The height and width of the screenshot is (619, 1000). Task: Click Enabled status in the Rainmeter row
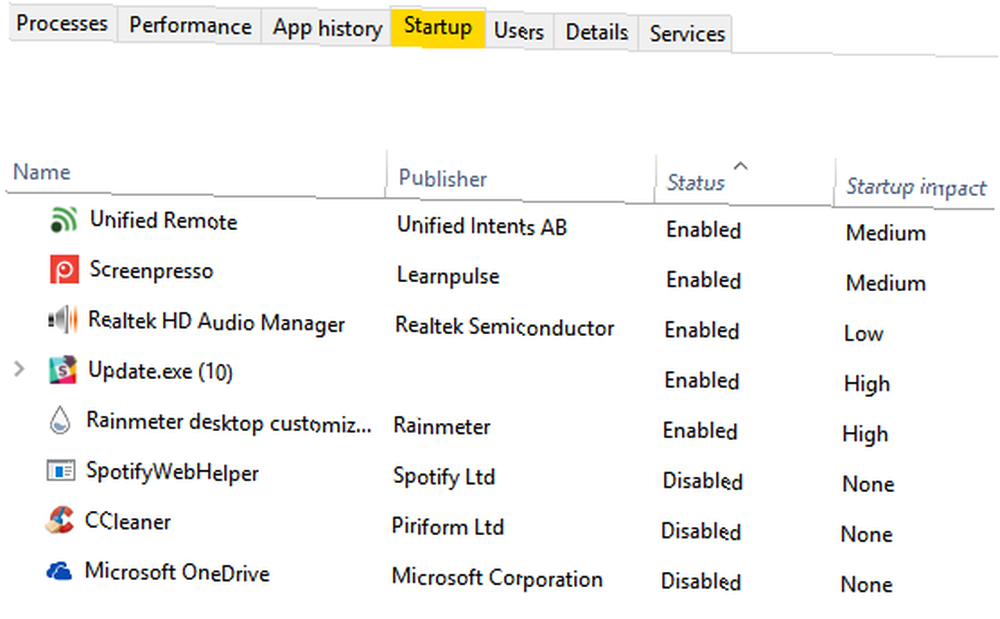[x=700, y=431]
